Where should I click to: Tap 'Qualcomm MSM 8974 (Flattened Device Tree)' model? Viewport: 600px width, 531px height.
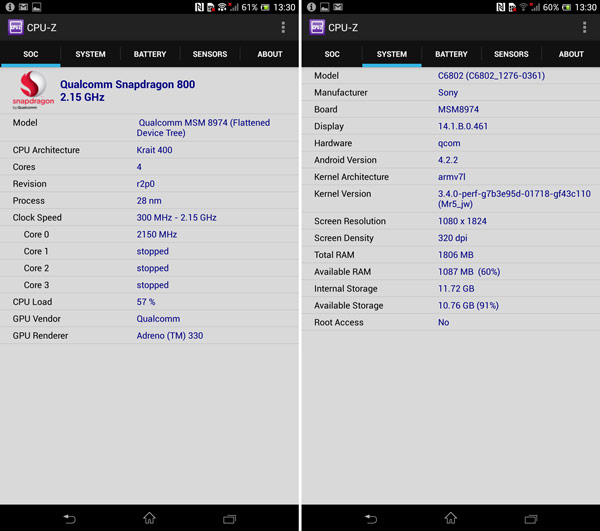[x=203, y=128]
